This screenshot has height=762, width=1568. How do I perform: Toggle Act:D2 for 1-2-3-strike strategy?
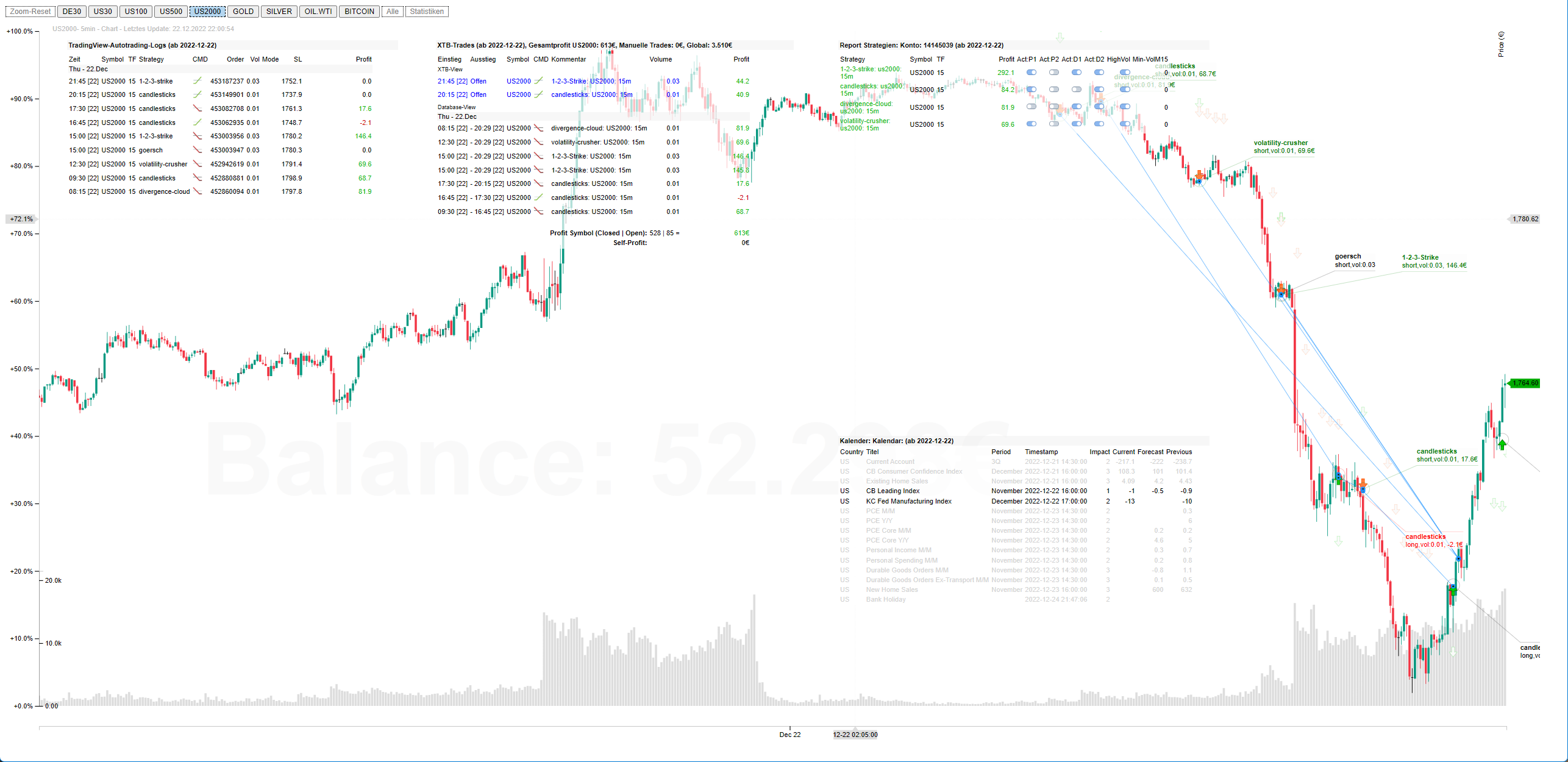pos(1099,73)
